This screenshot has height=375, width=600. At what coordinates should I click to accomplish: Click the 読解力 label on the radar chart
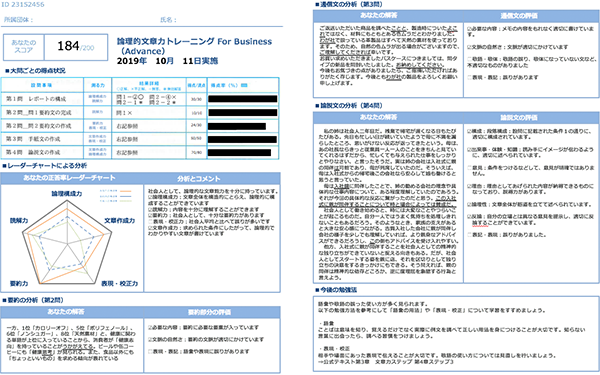tap(19, 220)
